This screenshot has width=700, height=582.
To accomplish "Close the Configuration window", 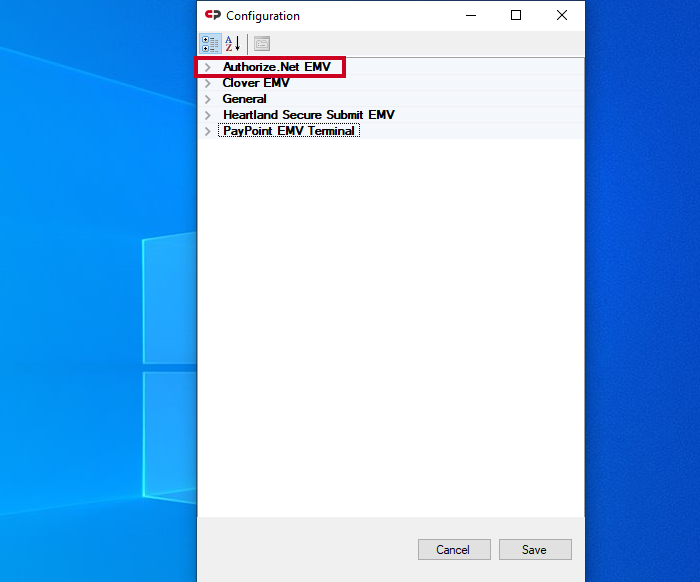I will pyautogui.click(x=562, y=15).
